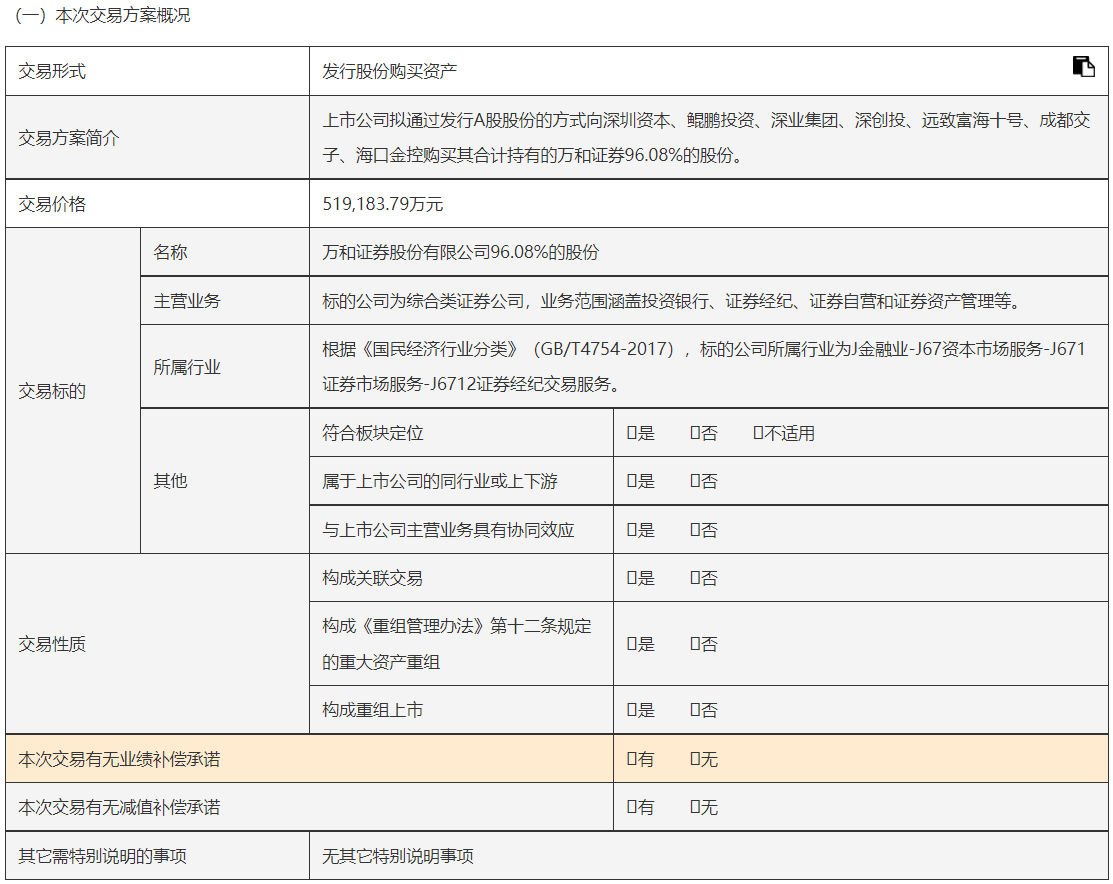Image resolution: width=1113 pixels, height=884 pixels.
Task: Click 万和证券股份有限公司96.08%的股份 cell
Action: click(708, 252)
